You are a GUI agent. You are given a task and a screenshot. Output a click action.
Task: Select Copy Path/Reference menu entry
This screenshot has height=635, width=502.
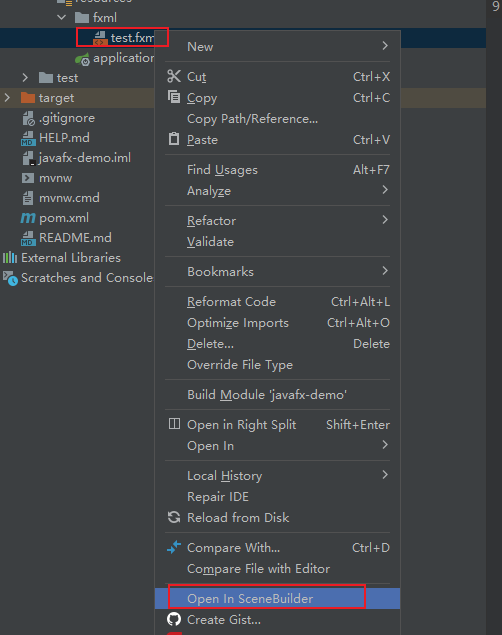(277, 119)
